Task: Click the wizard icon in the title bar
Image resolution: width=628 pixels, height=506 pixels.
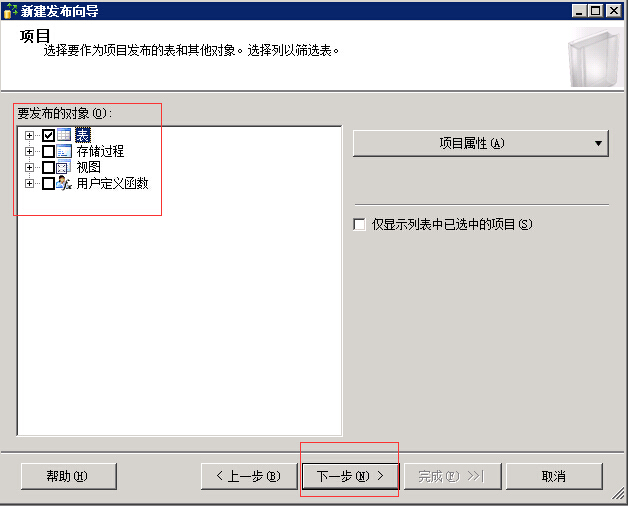Action: point(10,11)
